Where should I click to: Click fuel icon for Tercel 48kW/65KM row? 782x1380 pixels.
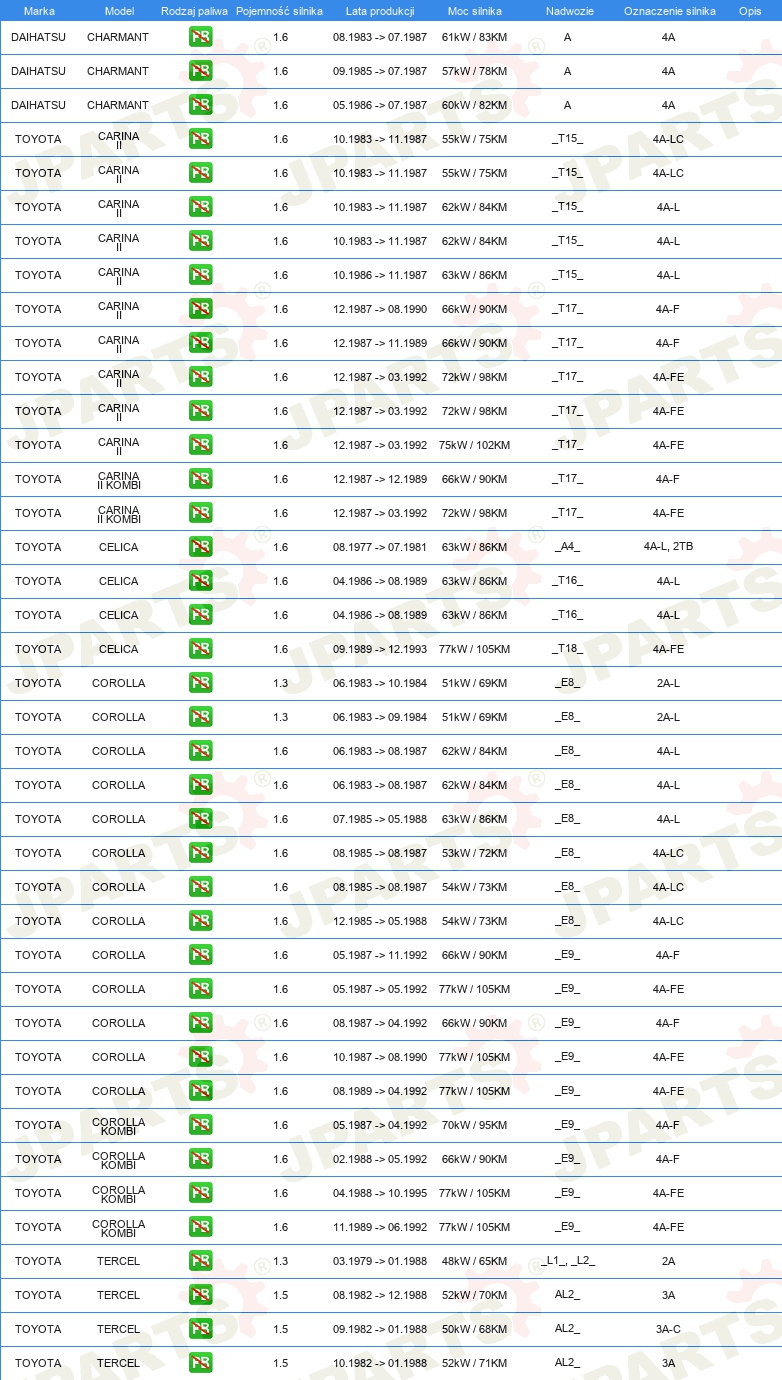[200, 1261]
